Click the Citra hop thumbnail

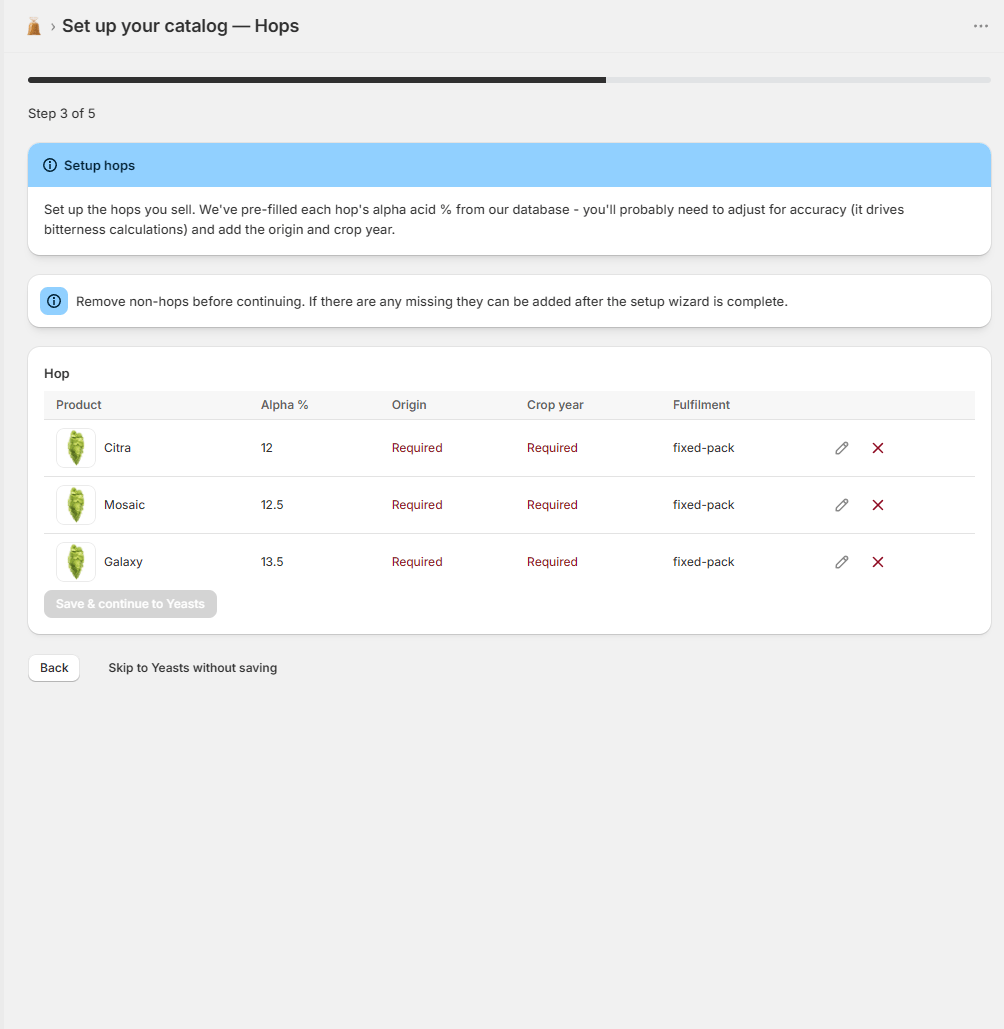click(x=76, y=448)
